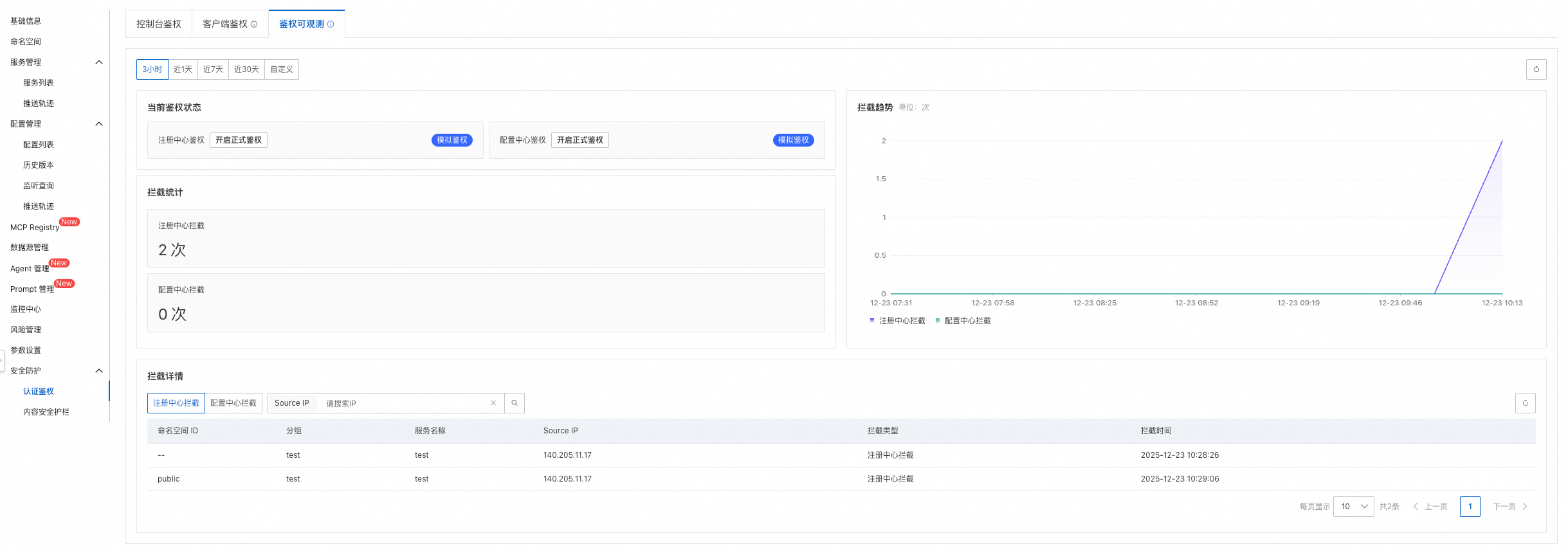
Task: Open 参数设置 in sidebar
Action: pyautogui.click(x=26, y=350)
